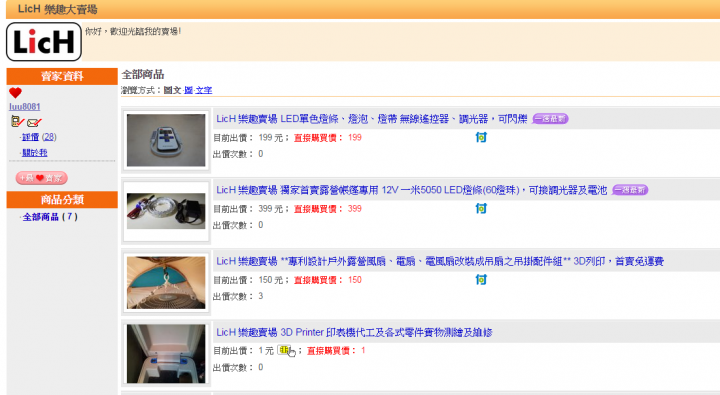Click the 全部商品 heading text
720x395 pixels.
coord(143,74)
